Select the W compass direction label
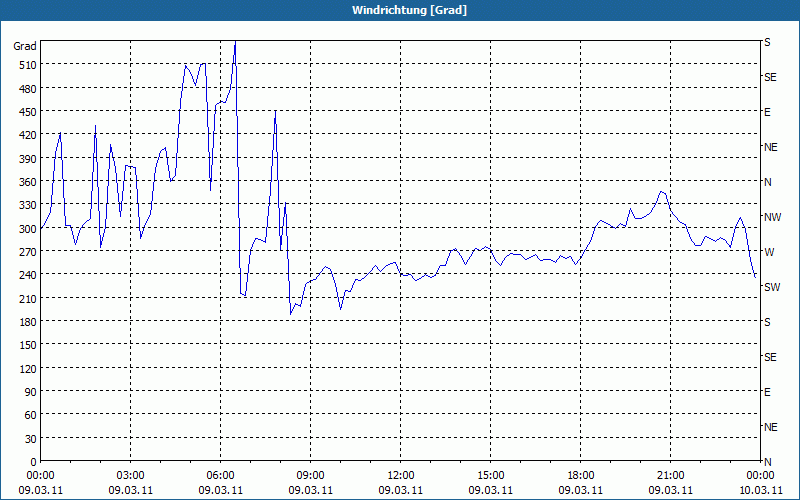Image resolution: width=800 pixels, height=500 pixels. point(769,252)
